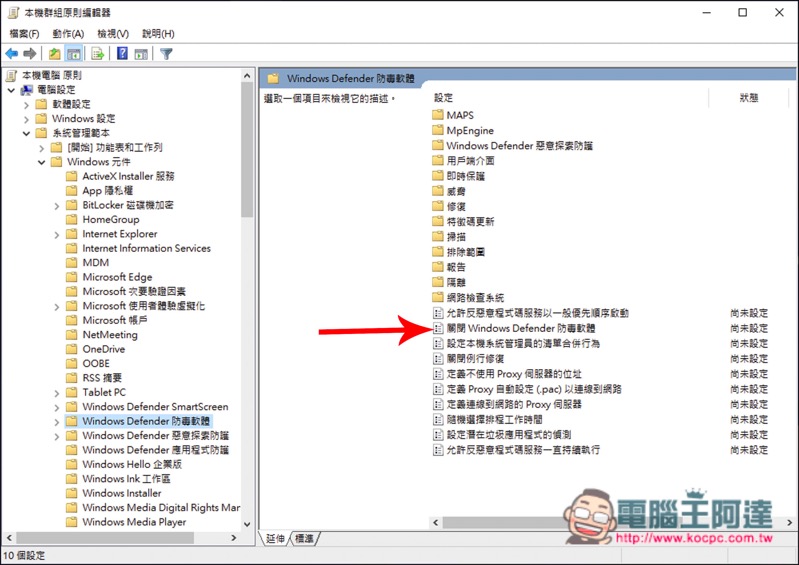Open the 隔離 folder in list
Image resolution: width=799 pixels, height=565 pixels.
456,282
